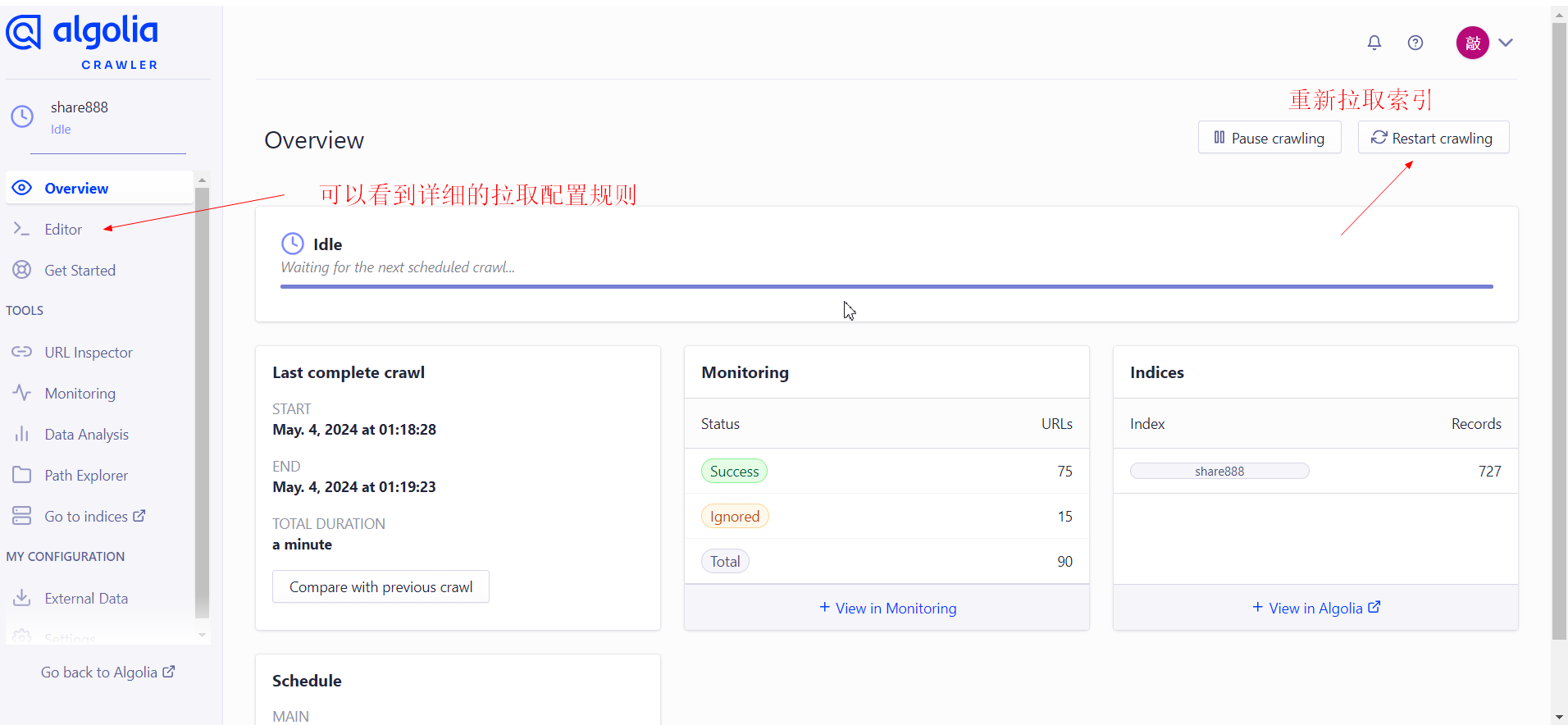Click the Editor terminal prompt icon

click(x=22, y=229)
